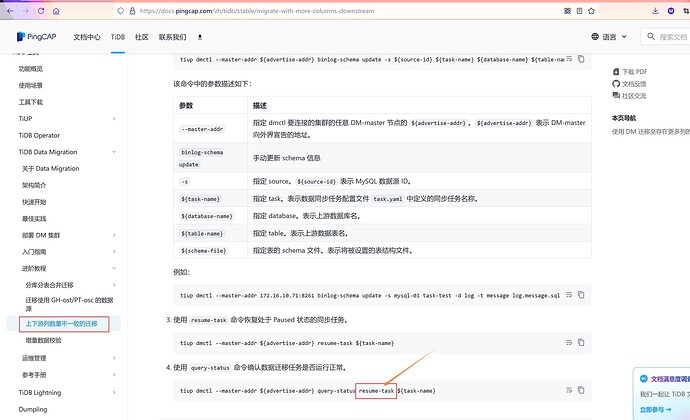
Task: Open 最佳实践 in sidebar
Action: [34, 218]
